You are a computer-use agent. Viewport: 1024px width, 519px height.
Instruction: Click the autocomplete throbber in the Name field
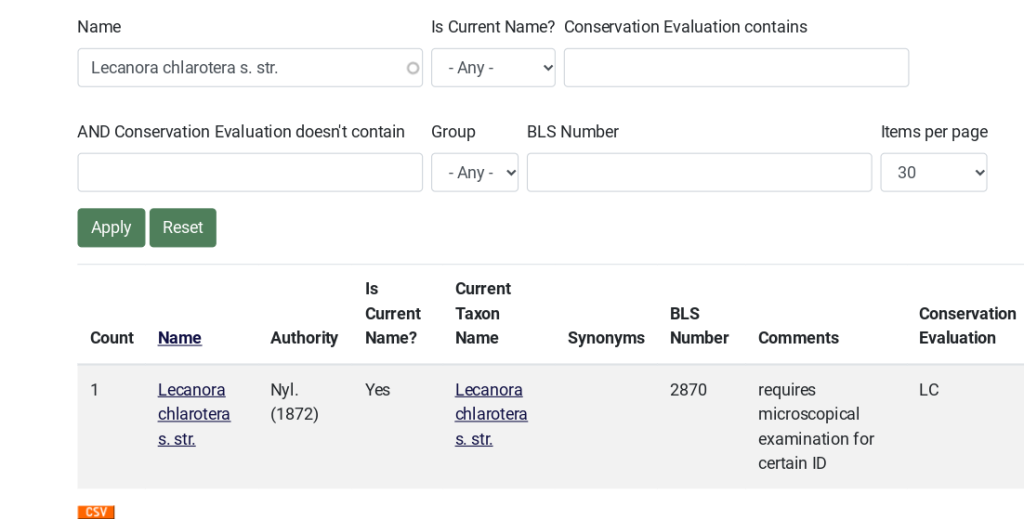pyautogui.click(x=413, y=68)
